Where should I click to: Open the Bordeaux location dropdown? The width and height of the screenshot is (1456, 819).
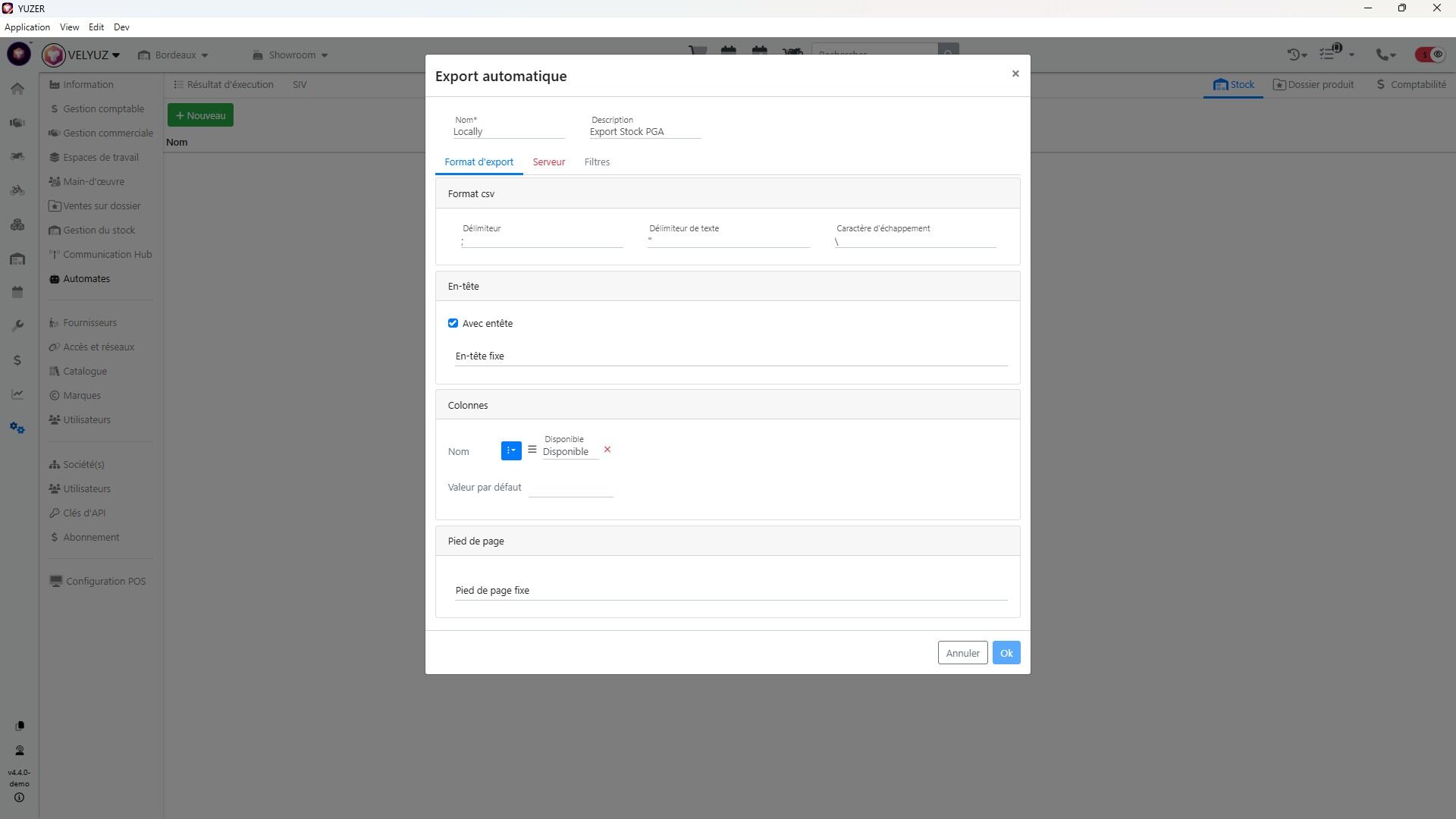click(174, 55)
